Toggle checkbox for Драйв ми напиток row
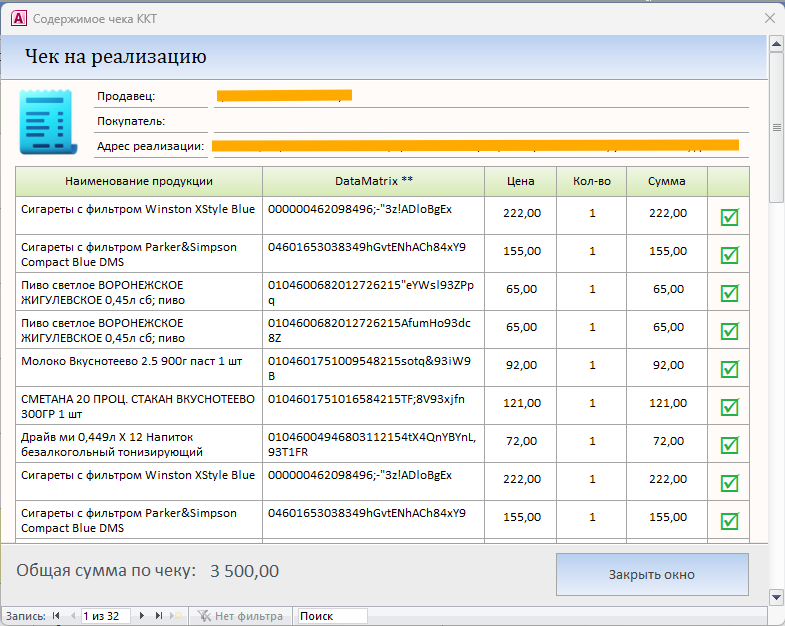785x626 pixels. click(x=729, y=445)
